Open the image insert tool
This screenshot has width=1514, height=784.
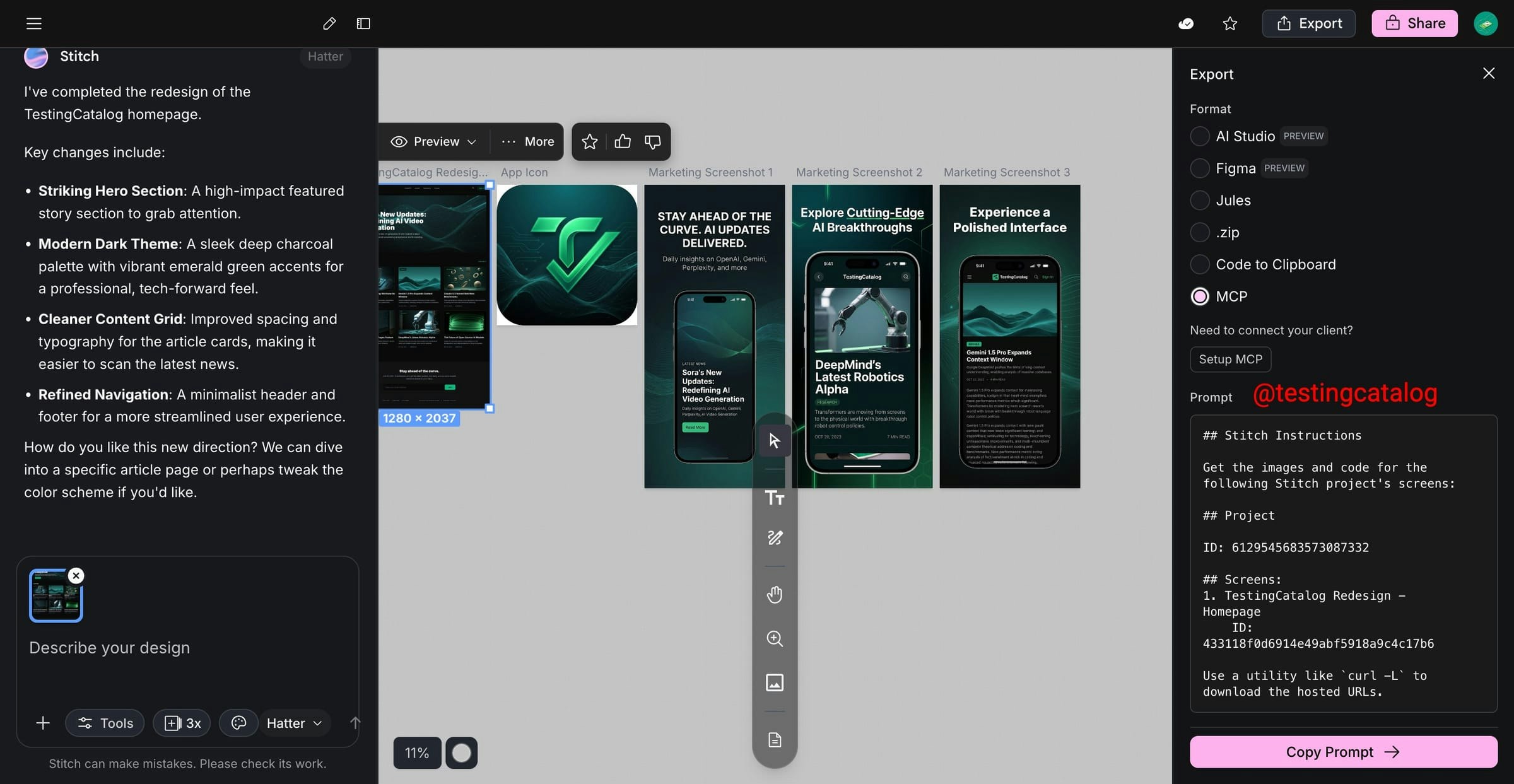[775, 682]
